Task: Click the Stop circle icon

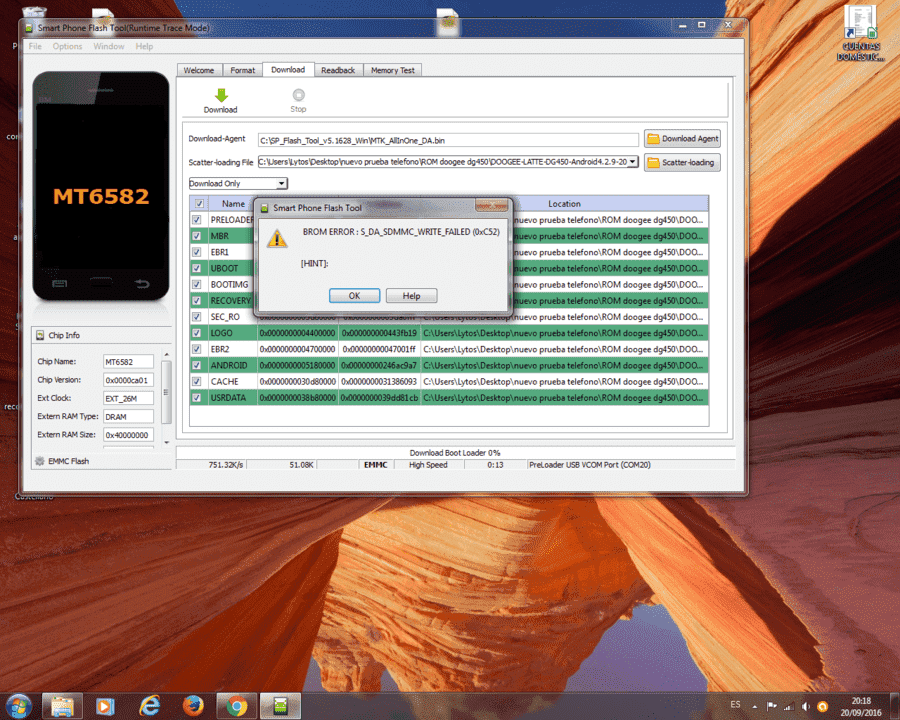Action: point(298,95)
